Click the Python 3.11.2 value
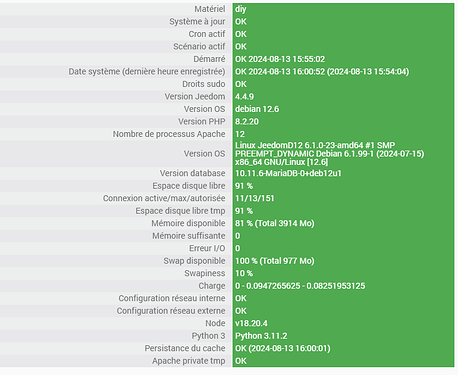 click(x=261, y=336)
